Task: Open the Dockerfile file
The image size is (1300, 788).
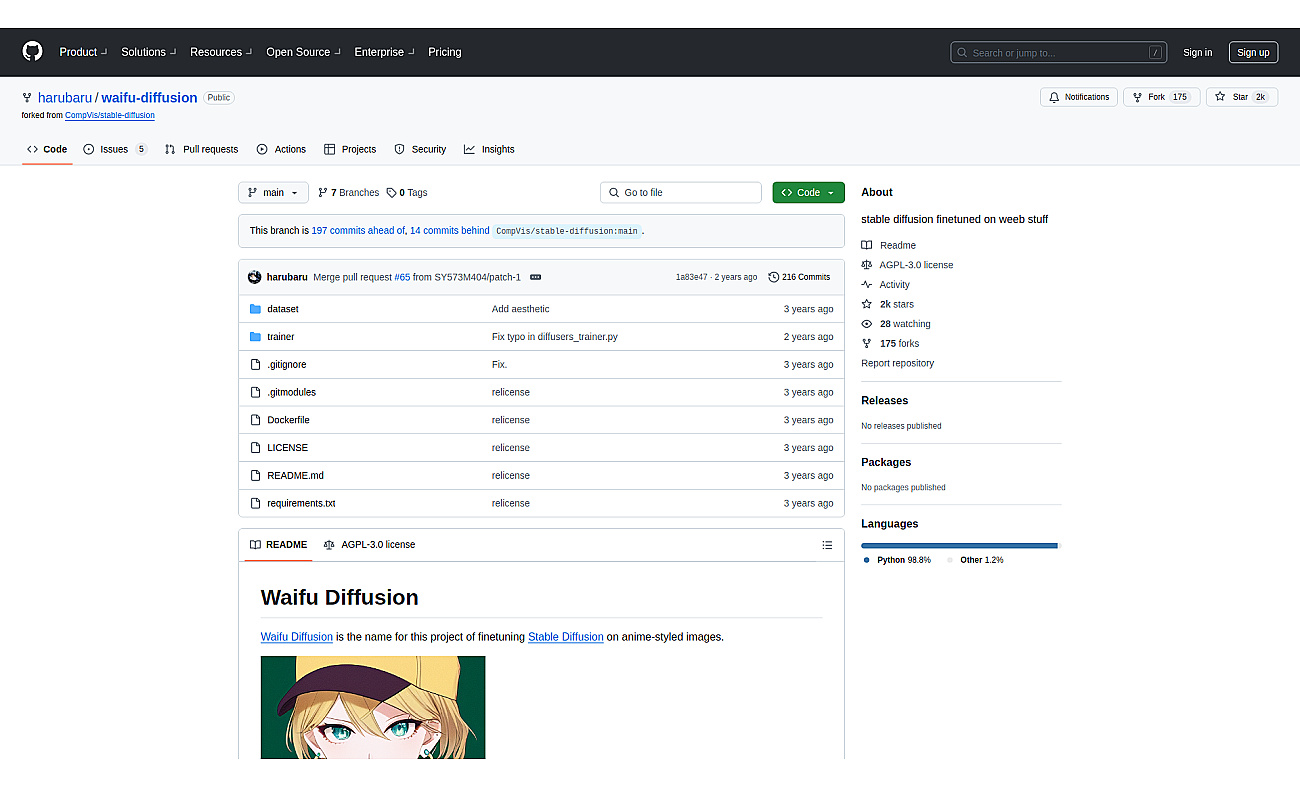Action: [x=288, y=420]
